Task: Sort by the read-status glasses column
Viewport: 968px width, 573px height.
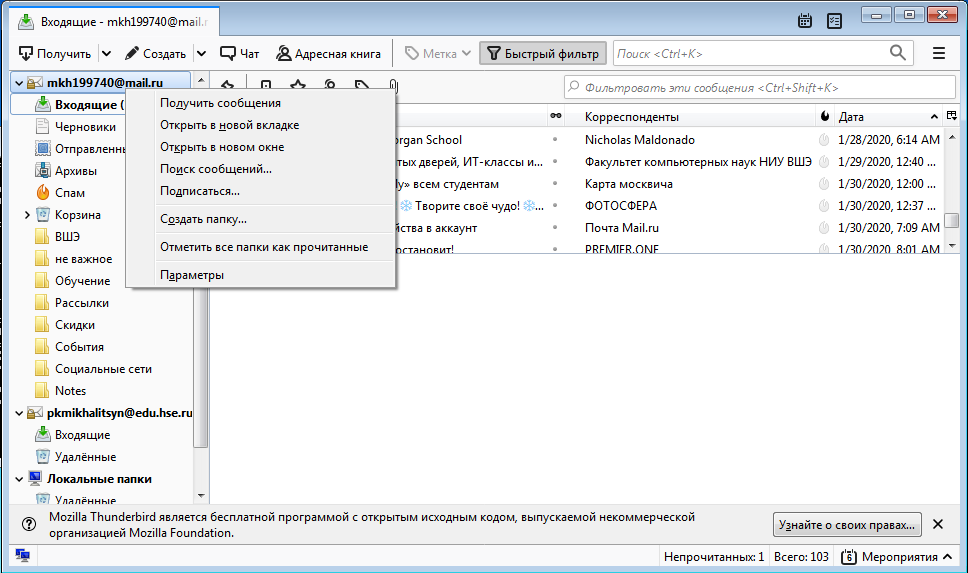Action: (x=556, y=116)
